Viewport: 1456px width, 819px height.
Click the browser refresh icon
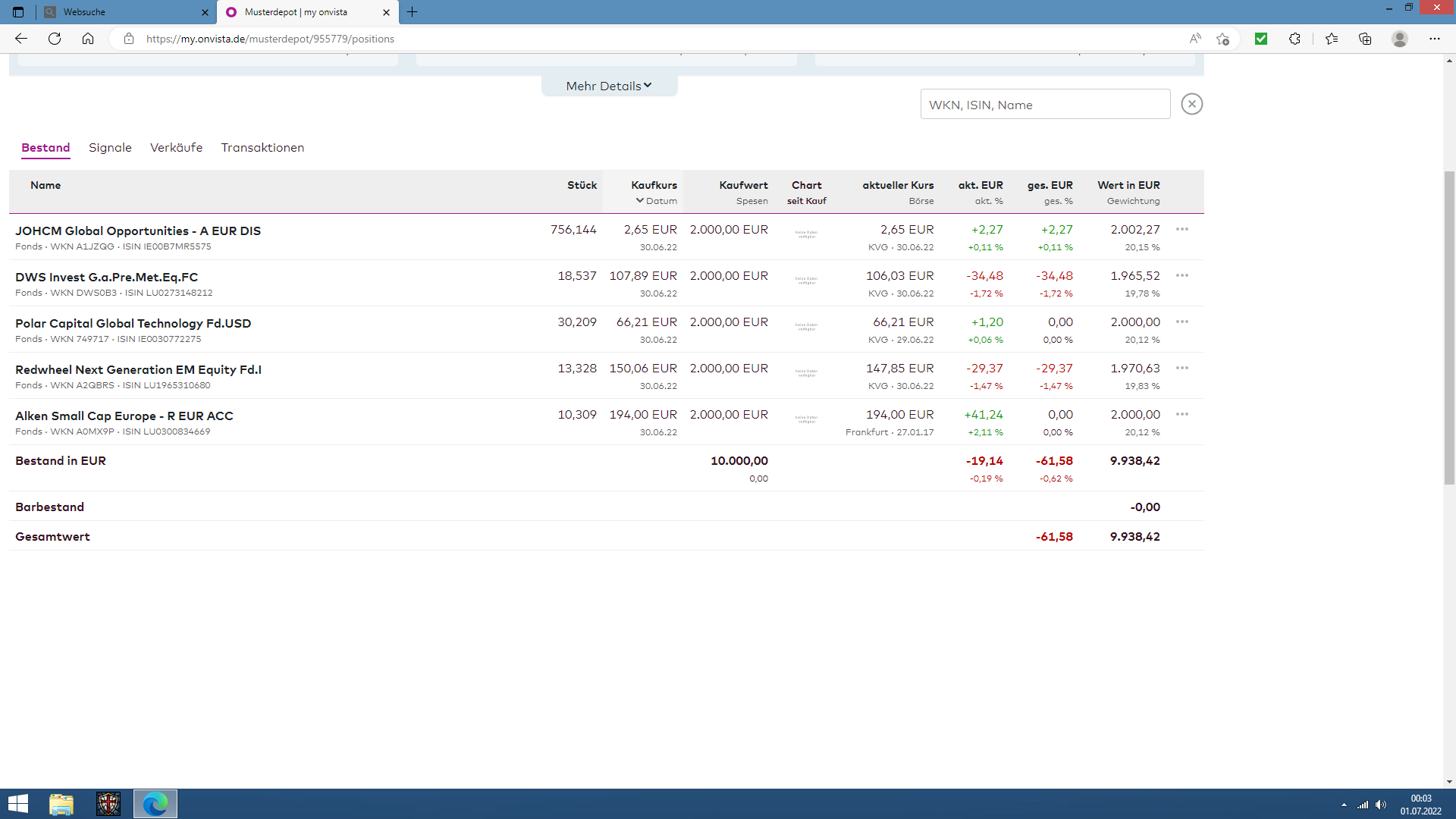(x=55, y=39)
